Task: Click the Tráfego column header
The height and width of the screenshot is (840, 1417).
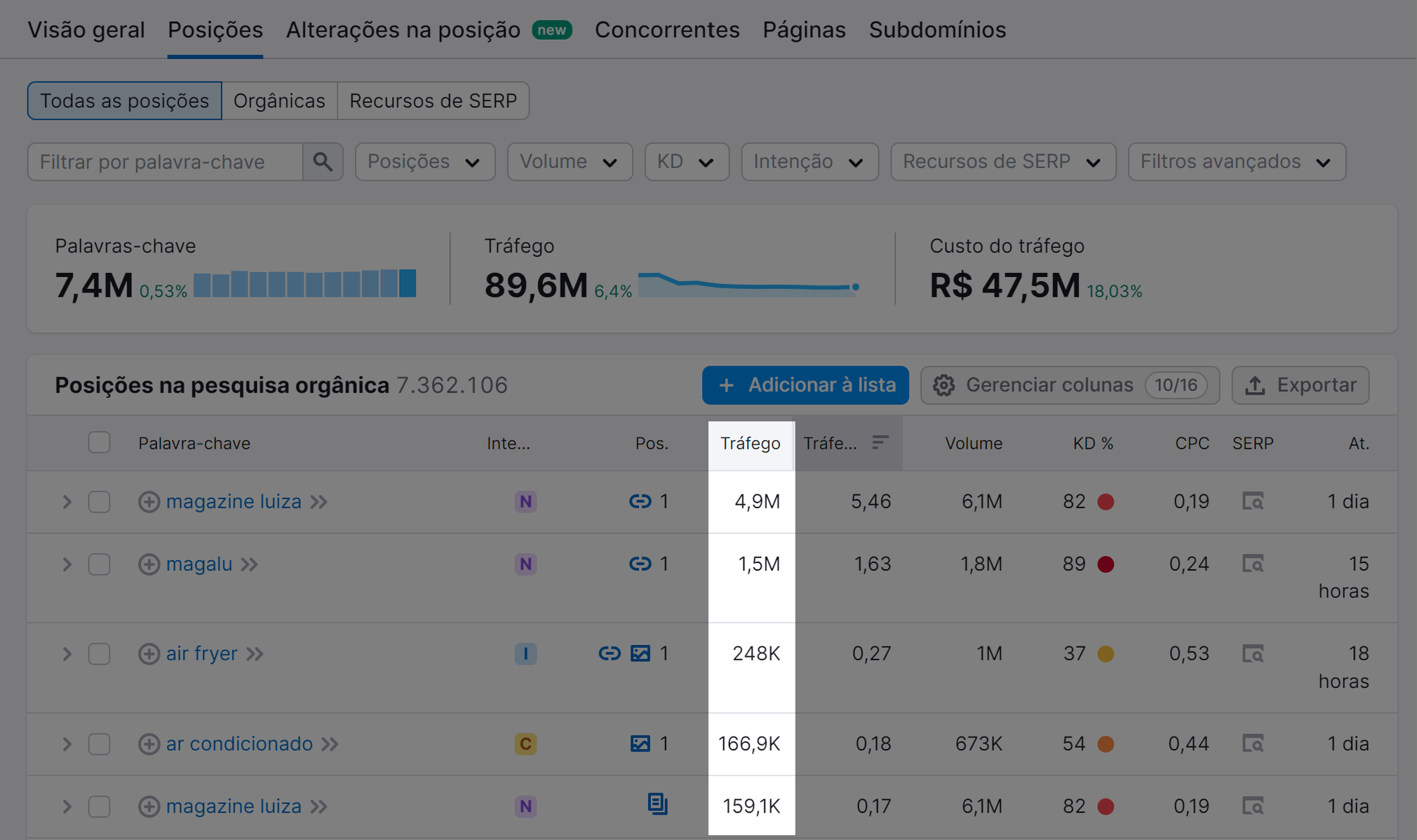Action: 750,443
